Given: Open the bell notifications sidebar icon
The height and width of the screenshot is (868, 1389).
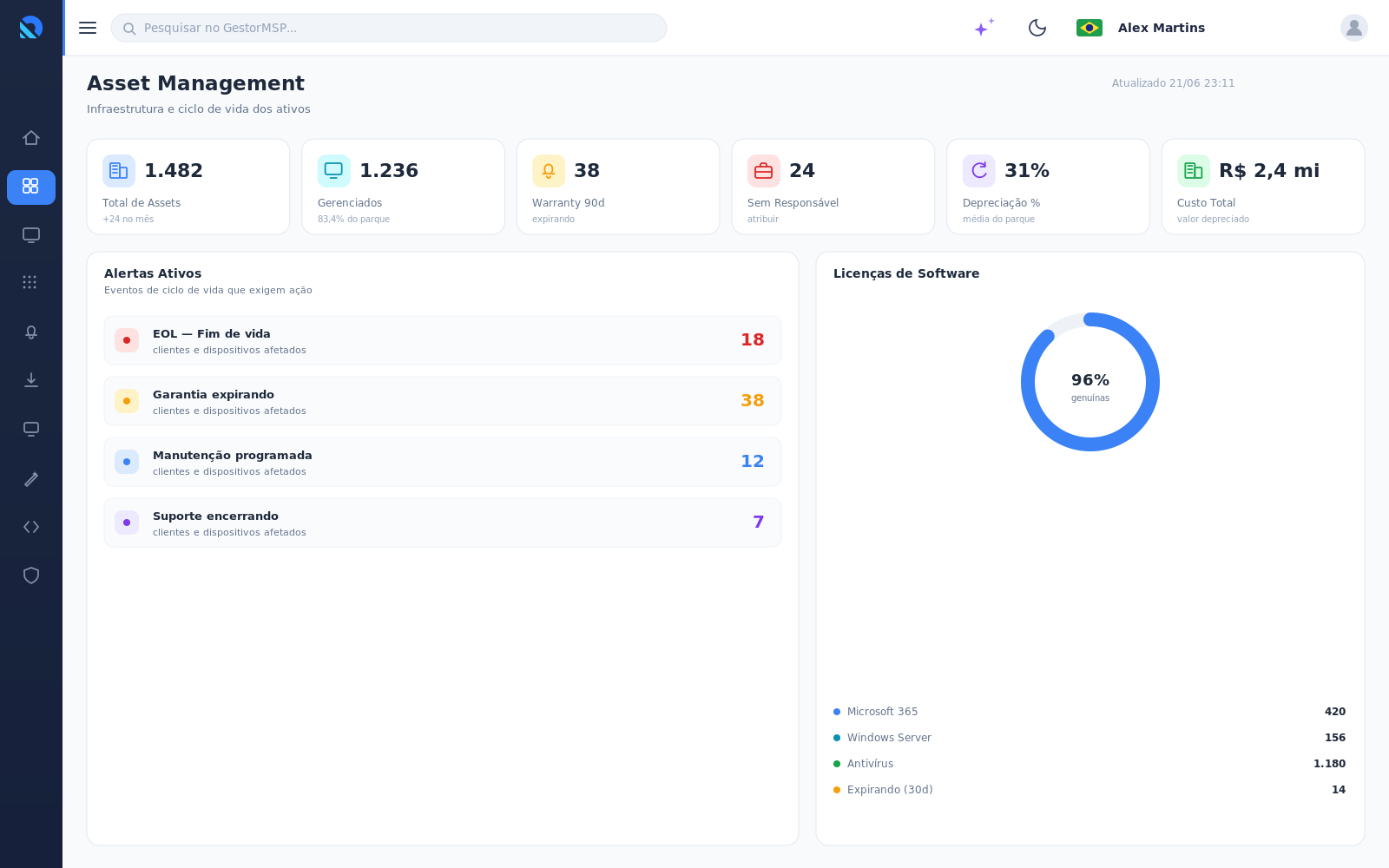Looking at the screenshot, I should (31, 332).
